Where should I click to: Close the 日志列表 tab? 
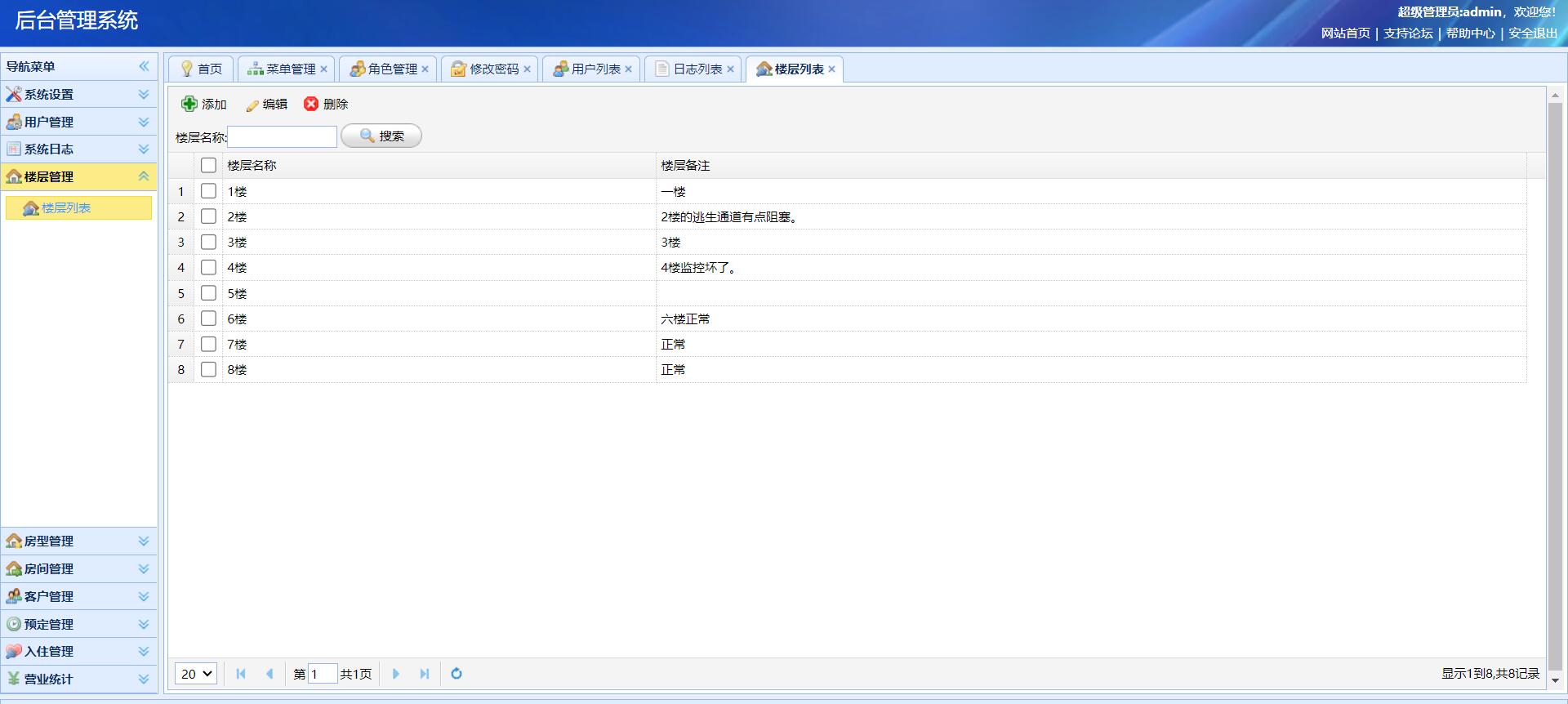(730, 69)
